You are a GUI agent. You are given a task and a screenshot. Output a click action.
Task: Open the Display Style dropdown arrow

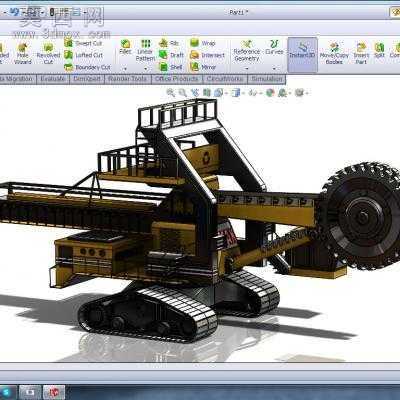point(243,93)
